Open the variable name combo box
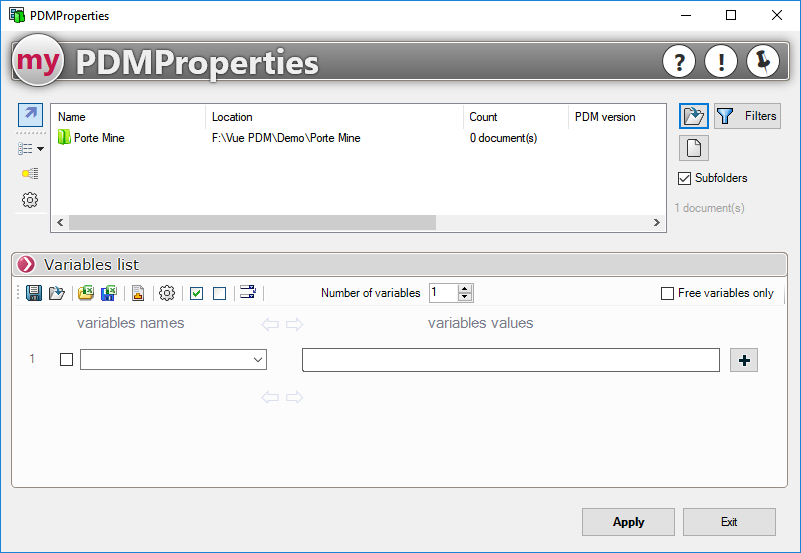Image resolution: width=801 pixels, height=553 pixels. [x=258, y=360]
